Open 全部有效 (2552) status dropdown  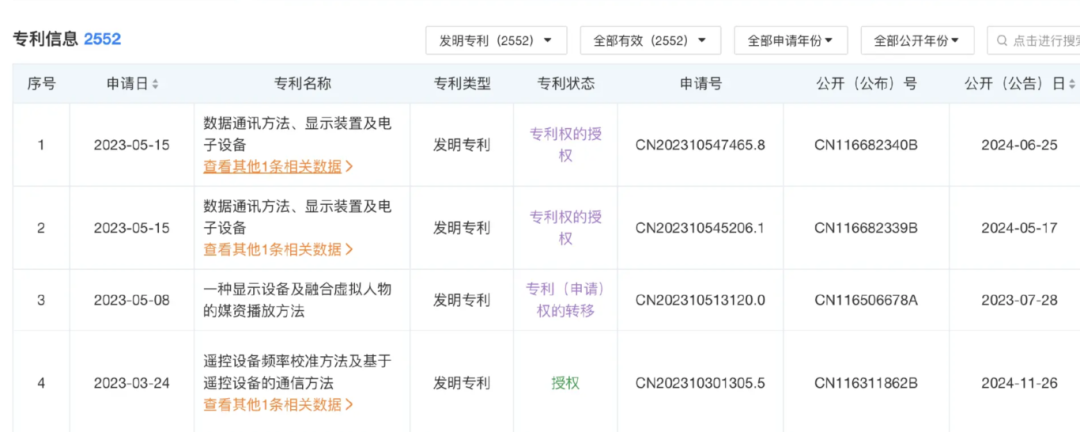point(650,41)
